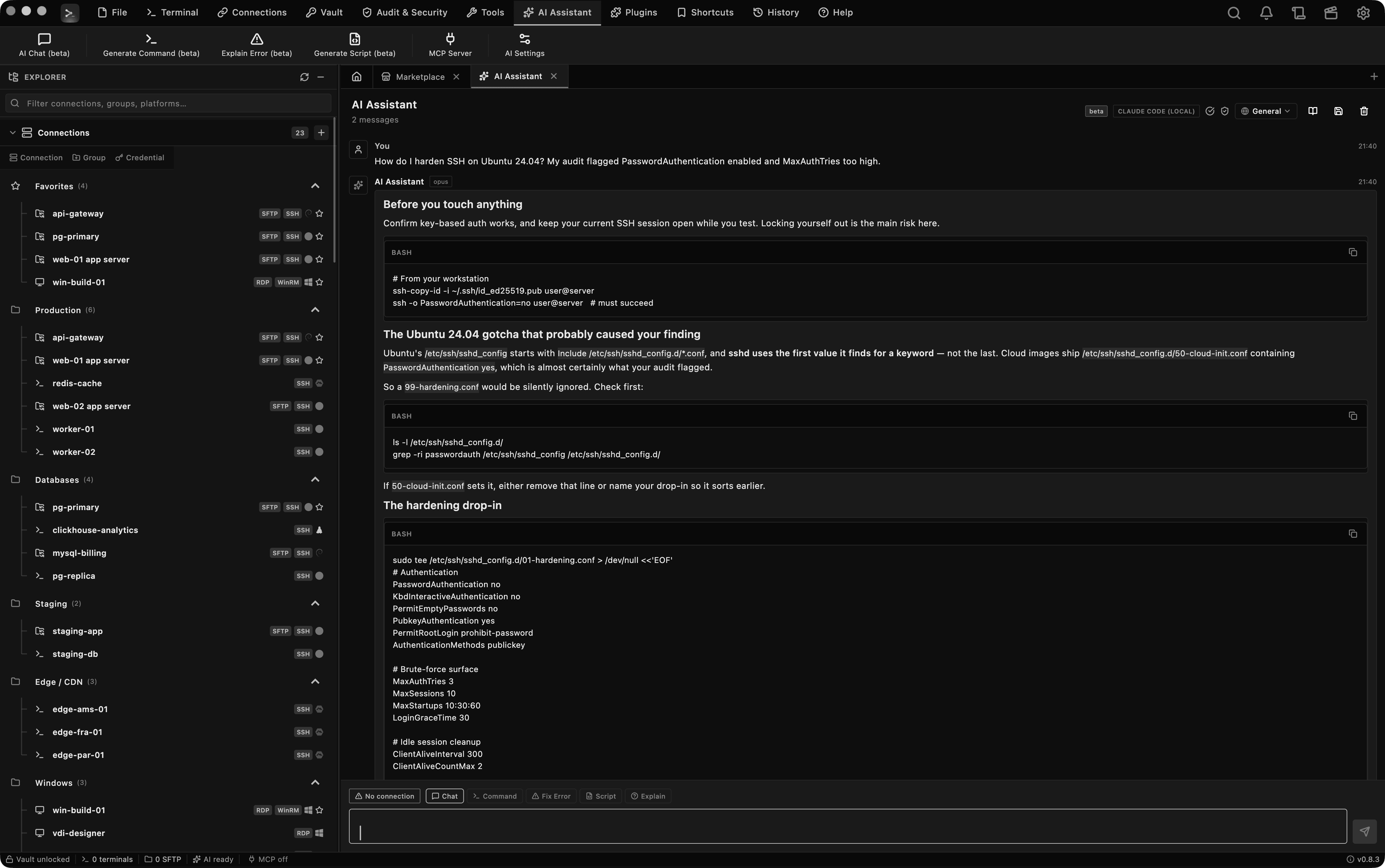Select Explain mode button
Image resolution: width=1385 pixels, height=868 pixels.
coord(648,796)
